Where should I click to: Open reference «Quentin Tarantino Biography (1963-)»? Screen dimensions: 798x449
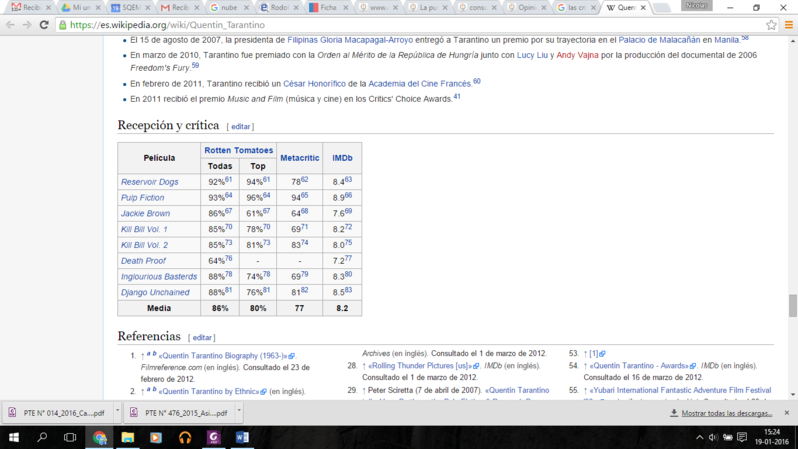(226, 356)
